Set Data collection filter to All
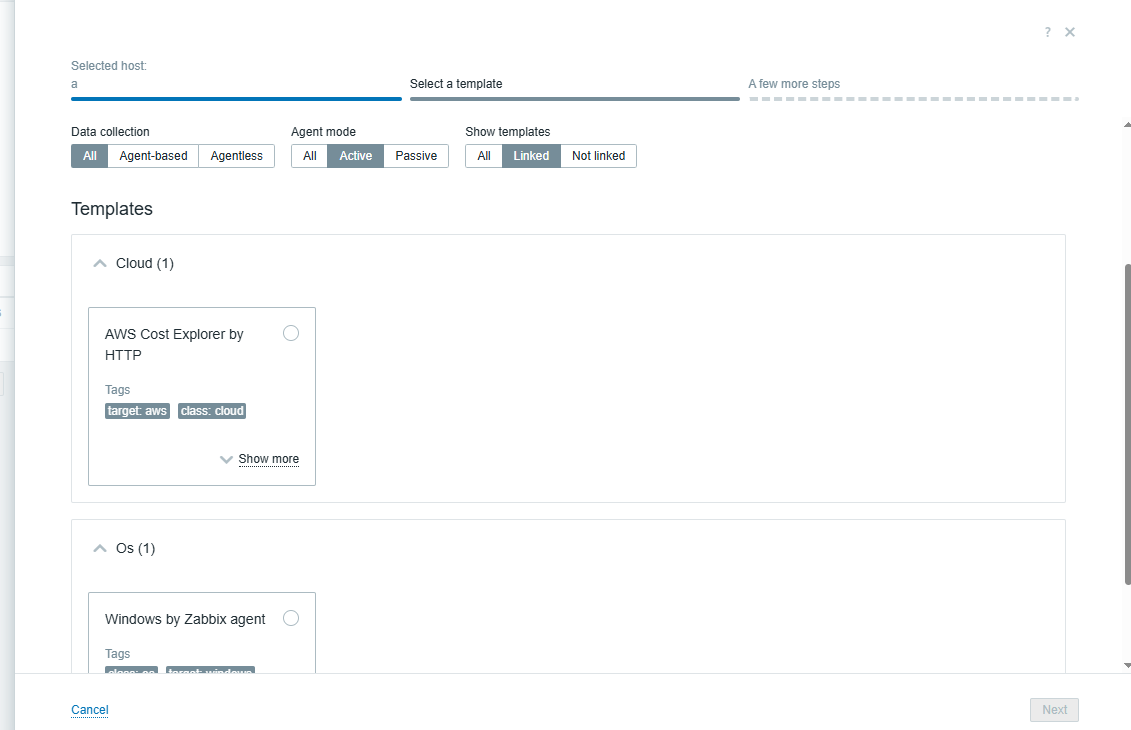The image size is (1131, 730). click(89, 156)
